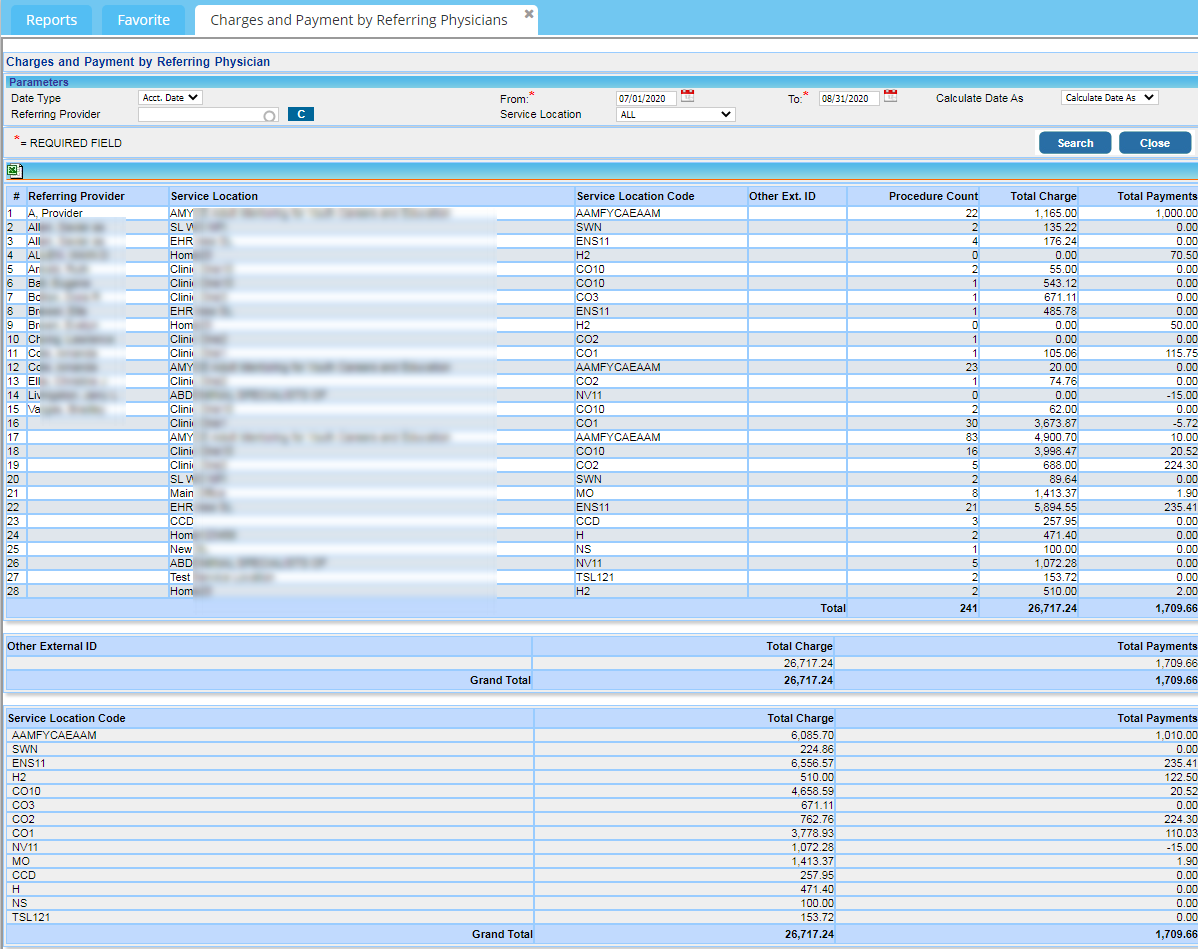
Task: Switch to the Favorite tab
Action: click(143, 20)
